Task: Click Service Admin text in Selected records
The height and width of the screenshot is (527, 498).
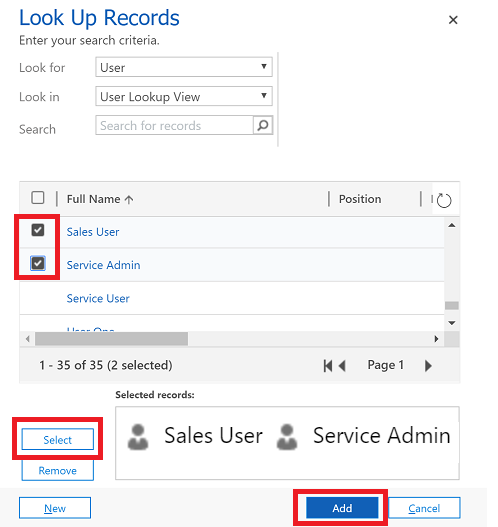Action: (x=381, y=436)
